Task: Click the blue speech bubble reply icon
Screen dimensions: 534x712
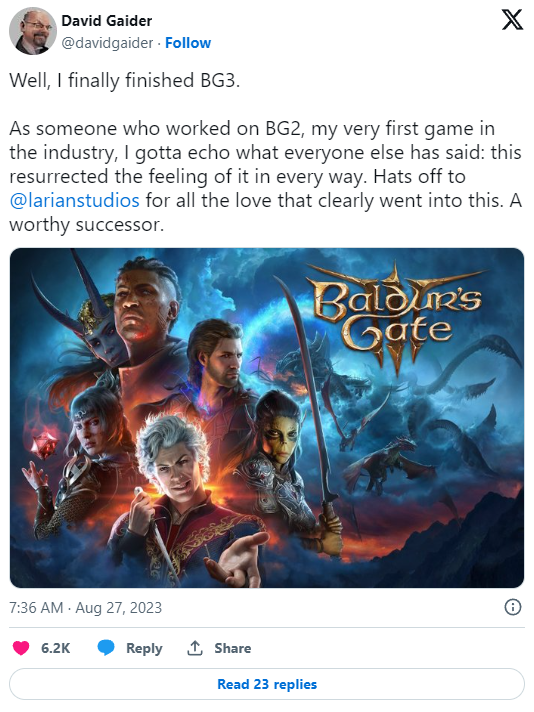Action: point(106,648)
